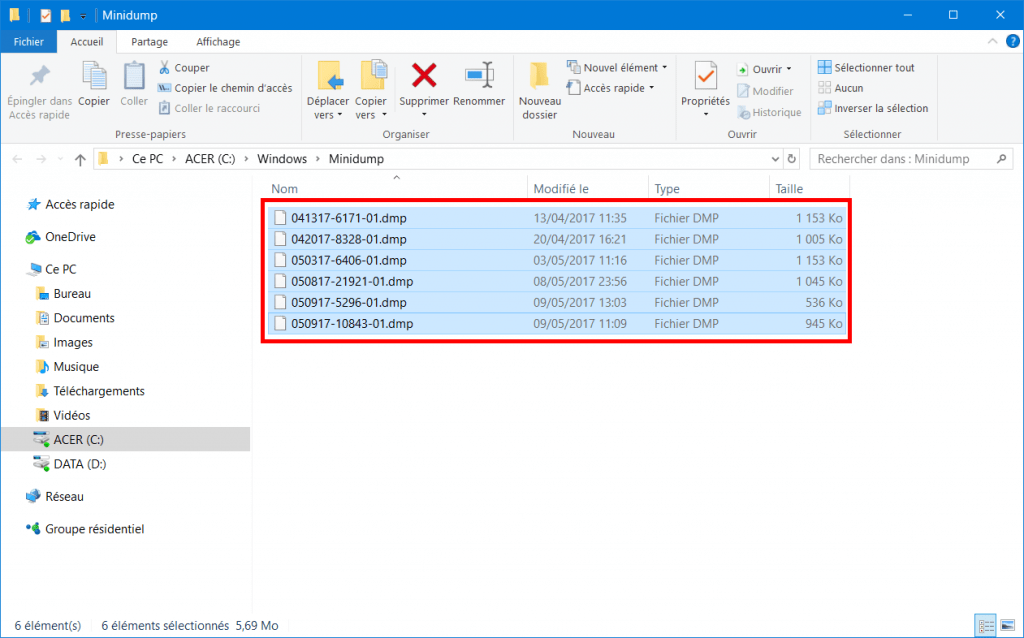The width and height of the screenshot is (1024, 638).
Task: Open the Nouvel élément dropdown
Action: [x=617, y=68]
